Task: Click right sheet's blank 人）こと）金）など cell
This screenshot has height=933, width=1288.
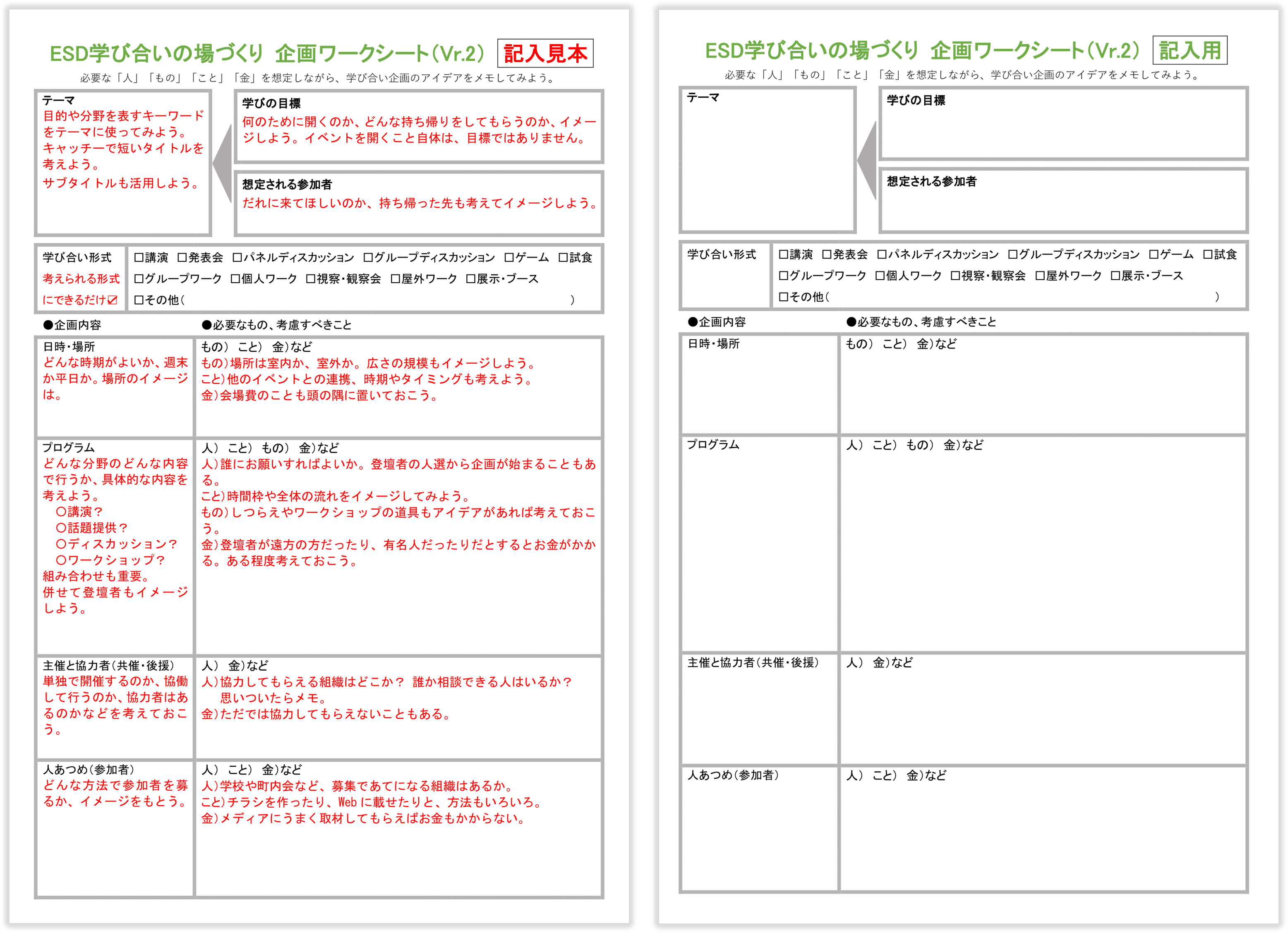Action: (x=1043, y=829)
